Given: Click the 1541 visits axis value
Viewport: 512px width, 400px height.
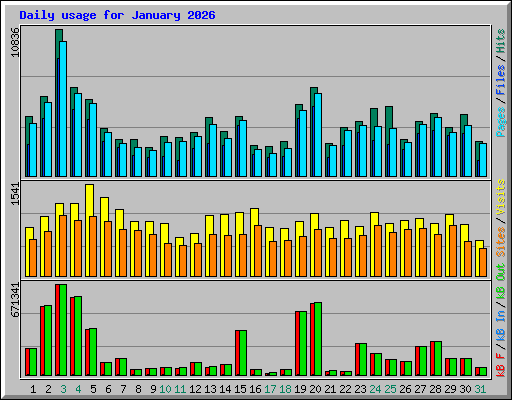Looking at the screenshot, I should [15, 194].
